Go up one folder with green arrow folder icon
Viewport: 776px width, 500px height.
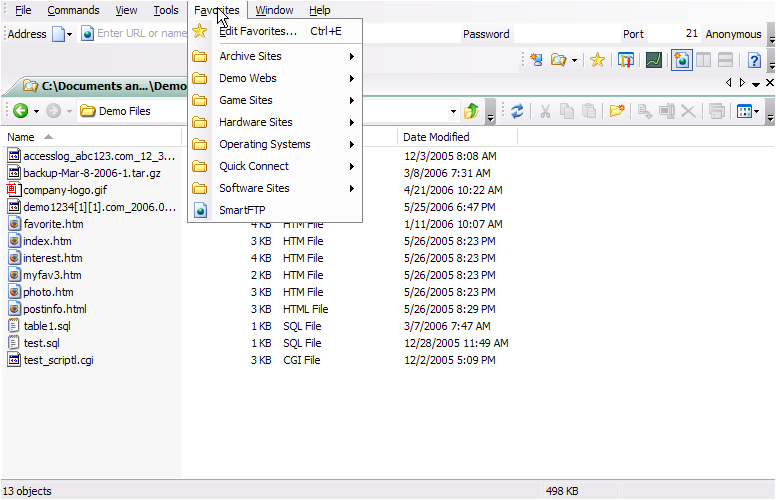click(471, 110)
